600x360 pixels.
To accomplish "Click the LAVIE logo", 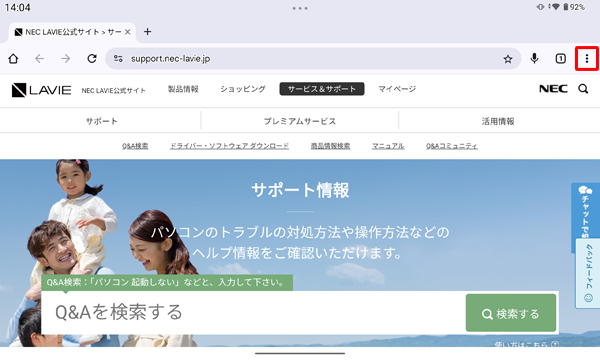I will (41, 90).
